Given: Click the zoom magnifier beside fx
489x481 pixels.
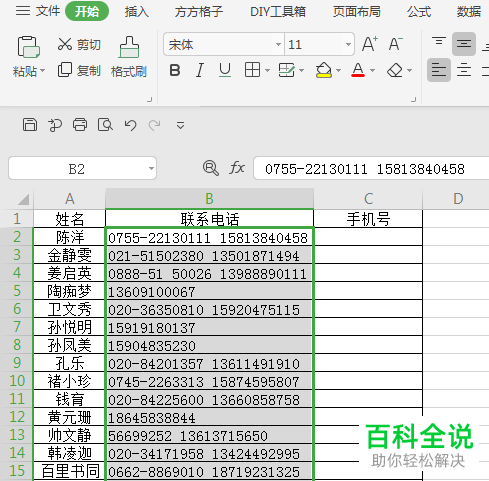Looking at the screenshot, I should tap(211, 168).
